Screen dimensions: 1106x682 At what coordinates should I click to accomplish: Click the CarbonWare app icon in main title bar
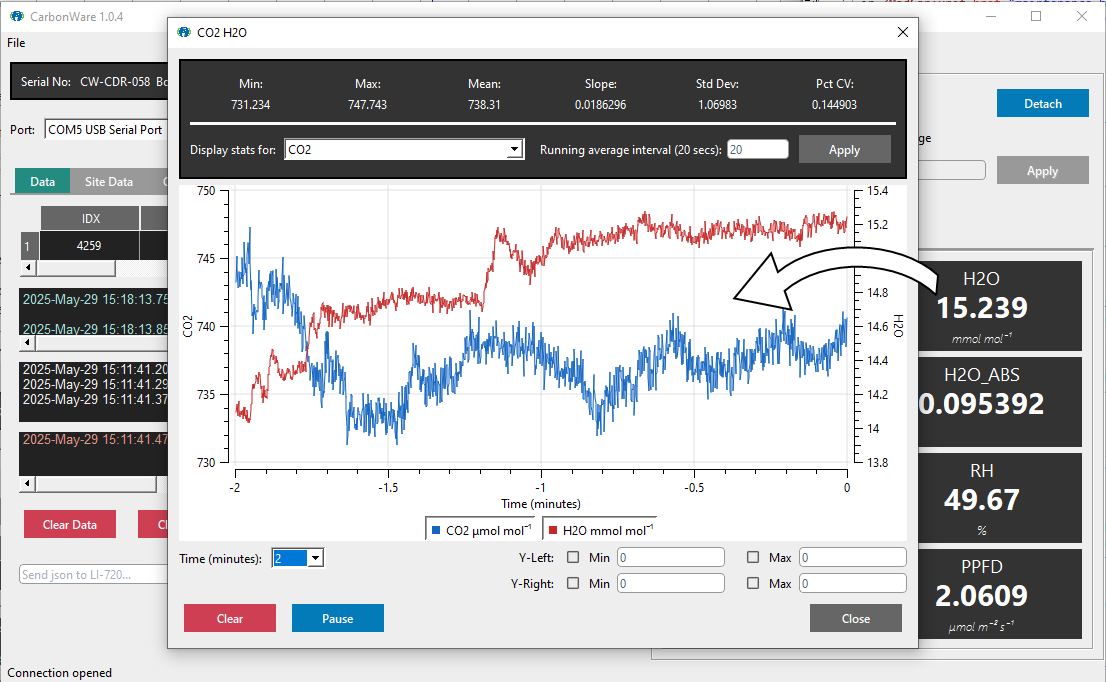tap(16, 16)
